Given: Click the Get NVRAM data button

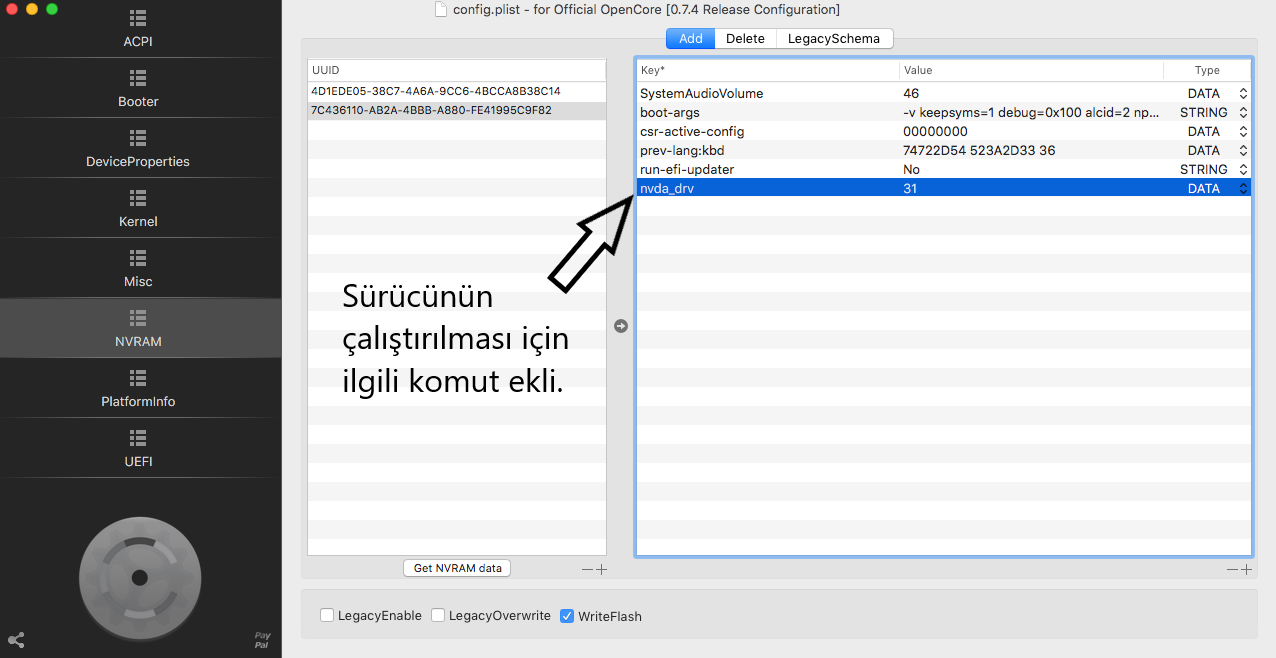Looking at the screenshot, I should click(457, 568).
